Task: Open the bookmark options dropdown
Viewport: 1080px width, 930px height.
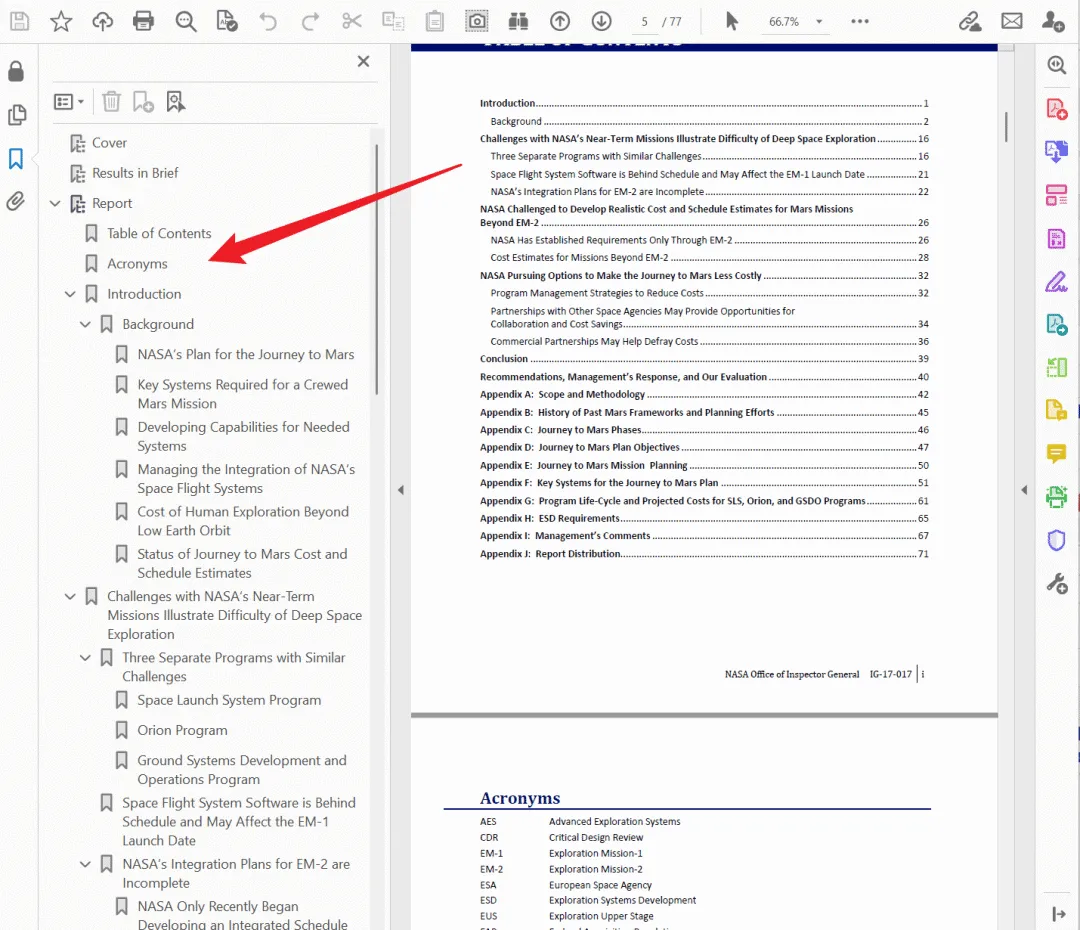Action: tap(69, 102)
